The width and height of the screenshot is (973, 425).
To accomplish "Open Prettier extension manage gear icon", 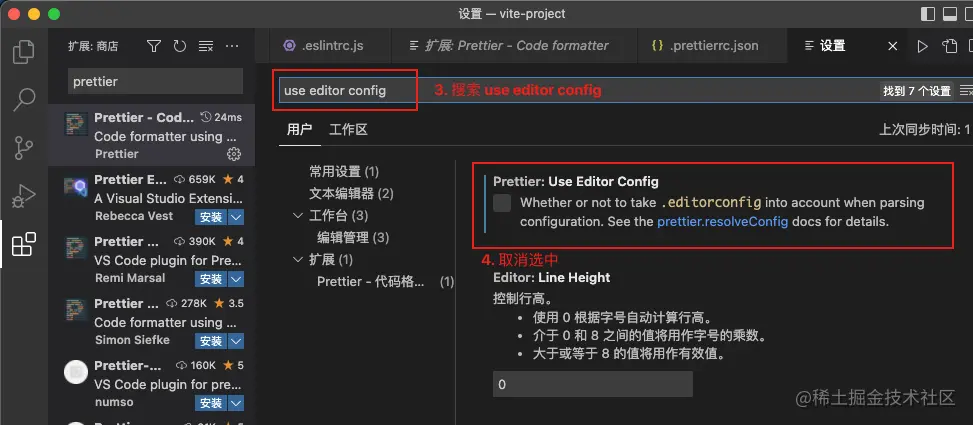I will [x=234, y=154].
